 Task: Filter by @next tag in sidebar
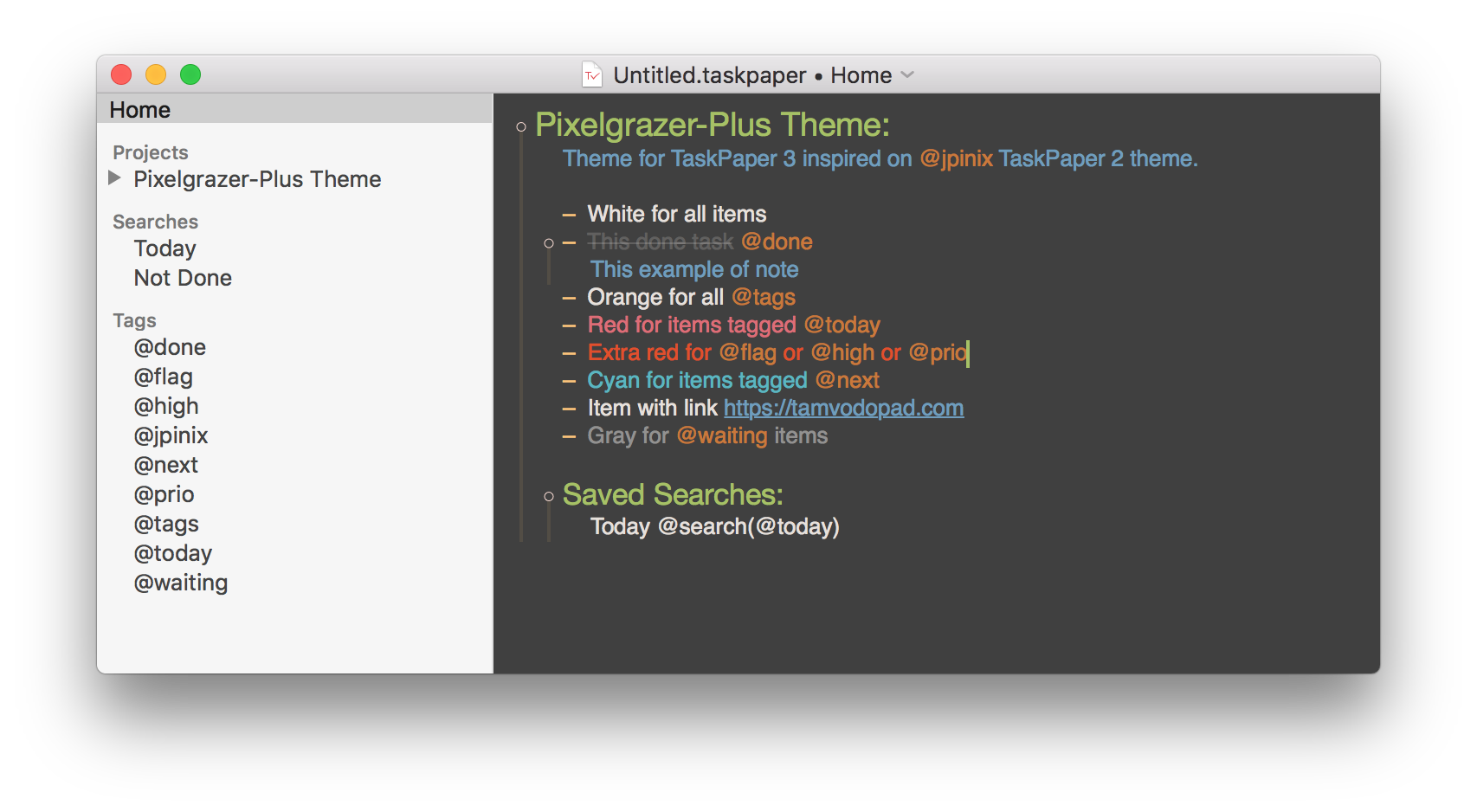click(x=165, y=465)
